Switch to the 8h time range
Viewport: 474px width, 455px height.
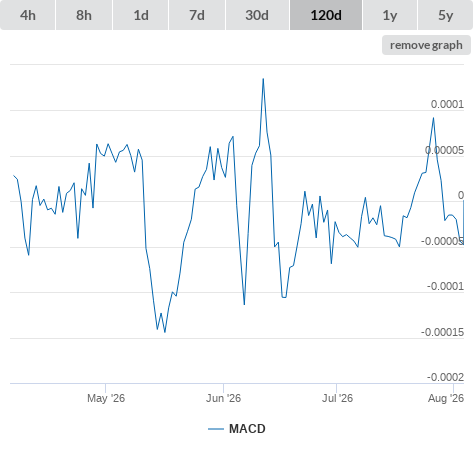(x=84, y=15)
